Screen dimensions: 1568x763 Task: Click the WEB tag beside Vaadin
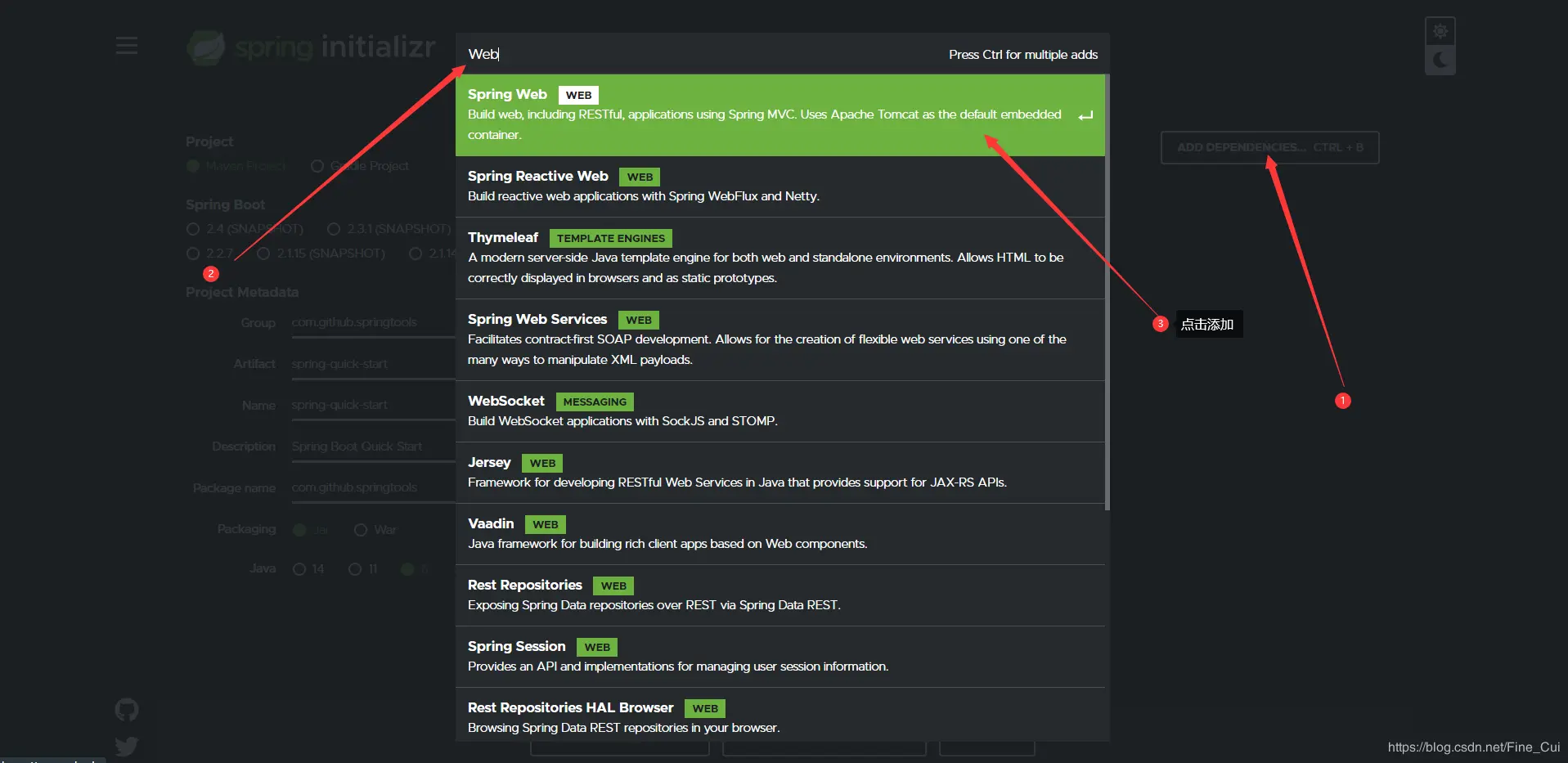click(x=546, y=524)
